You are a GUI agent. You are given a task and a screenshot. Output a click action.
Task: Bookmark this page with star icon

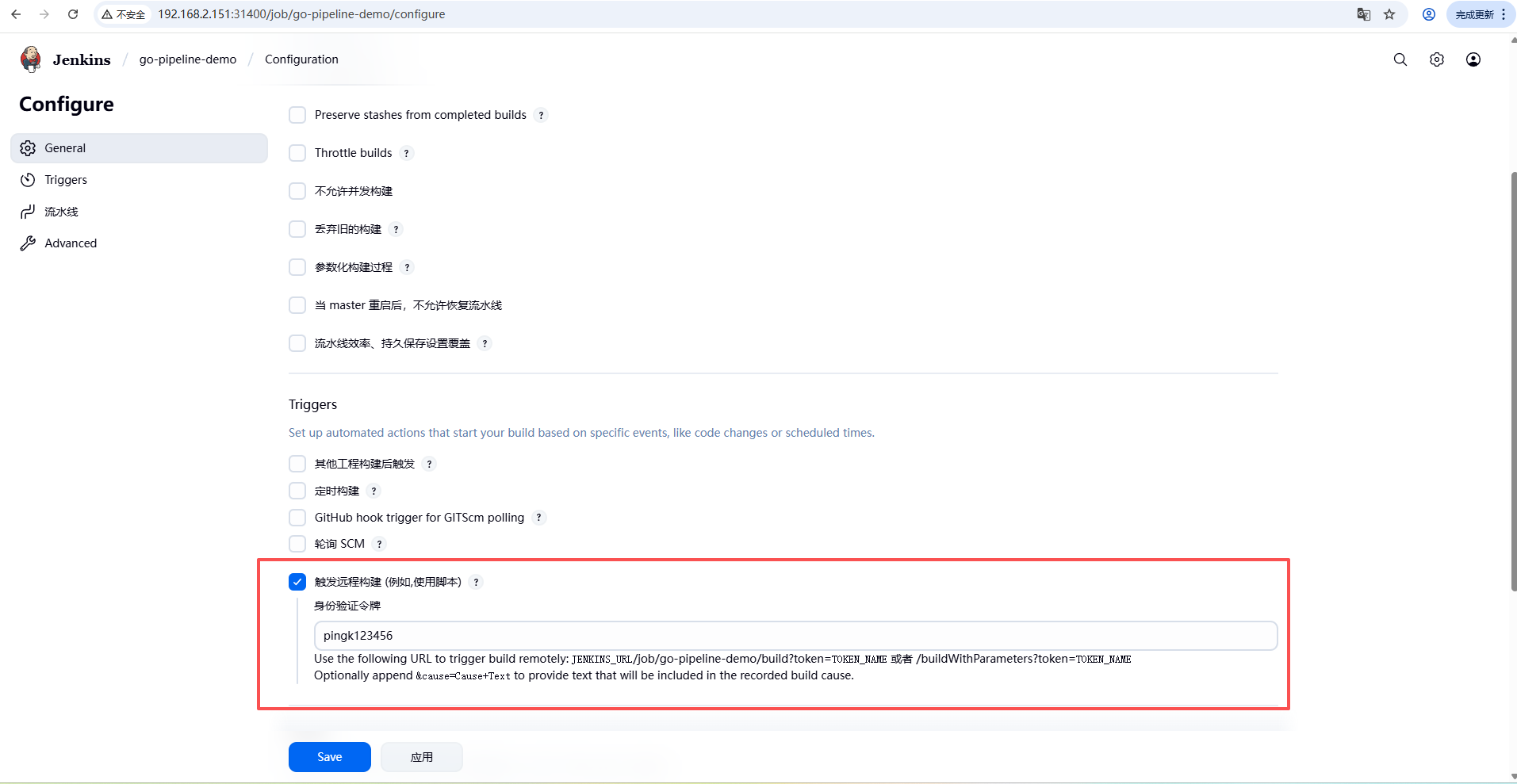tap(1389, 14)
